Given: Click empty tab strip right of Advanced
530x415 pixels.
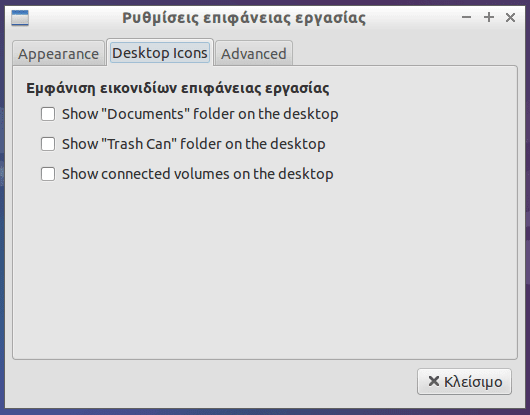Looking at the screenshot, I should coord(404,53).
